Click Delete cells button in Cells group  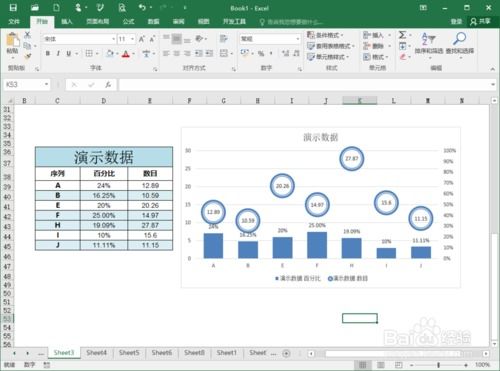tap(377, 46)
